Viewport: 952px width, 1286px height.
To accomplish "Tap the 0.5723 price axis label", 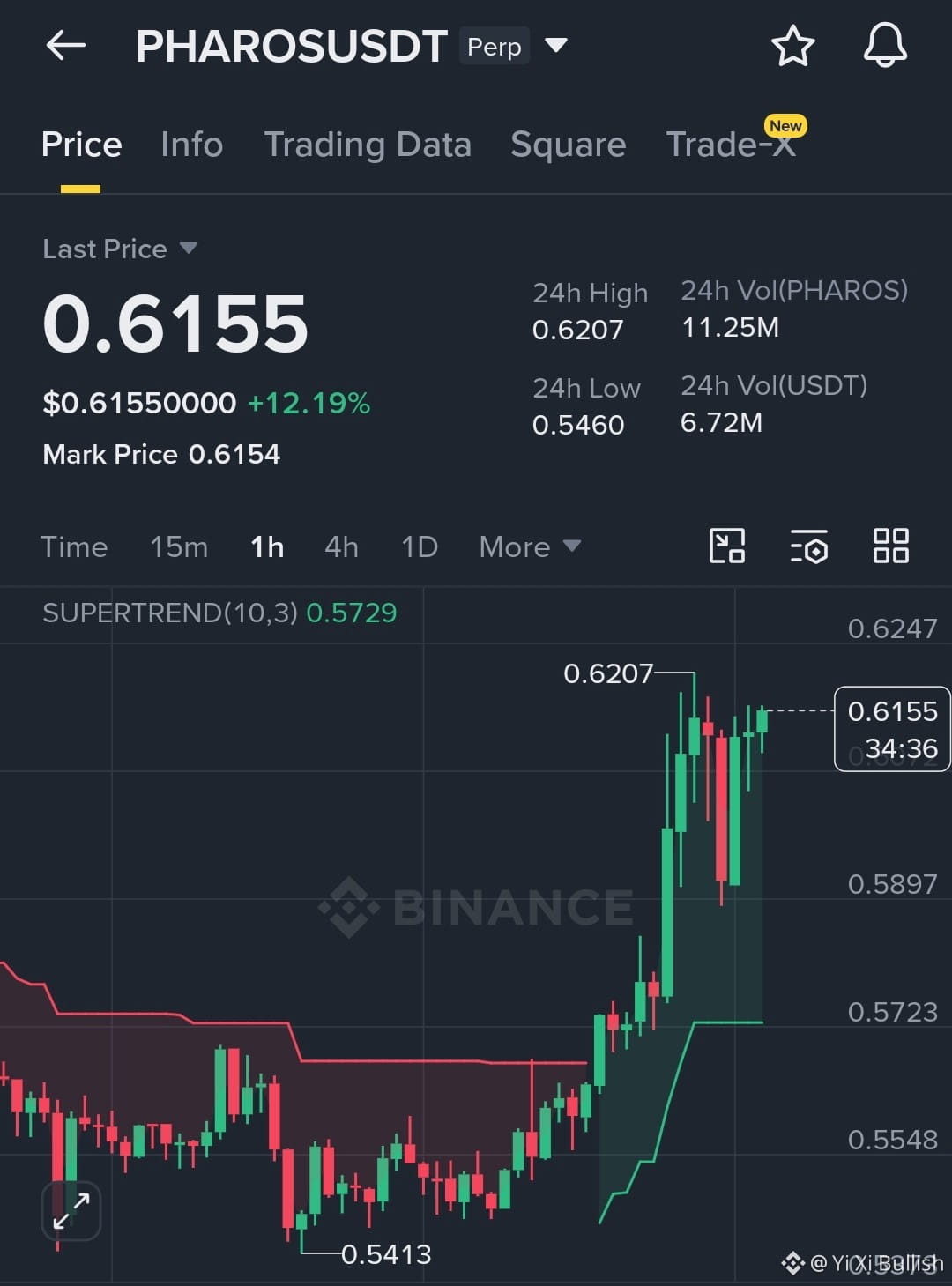I will pyautogui.click(x=892, y=1012).
